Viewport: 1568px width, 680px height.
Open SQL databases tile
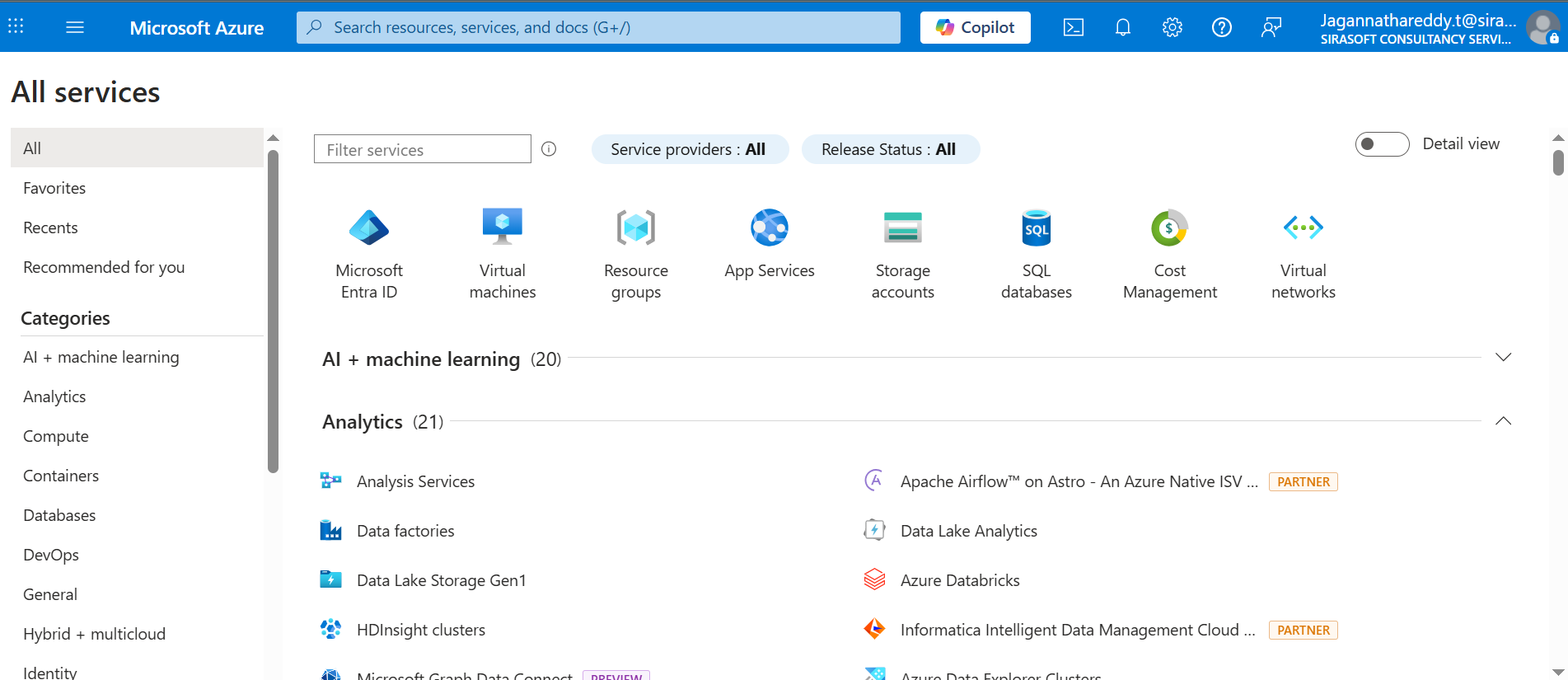[x=1037, y=254]
